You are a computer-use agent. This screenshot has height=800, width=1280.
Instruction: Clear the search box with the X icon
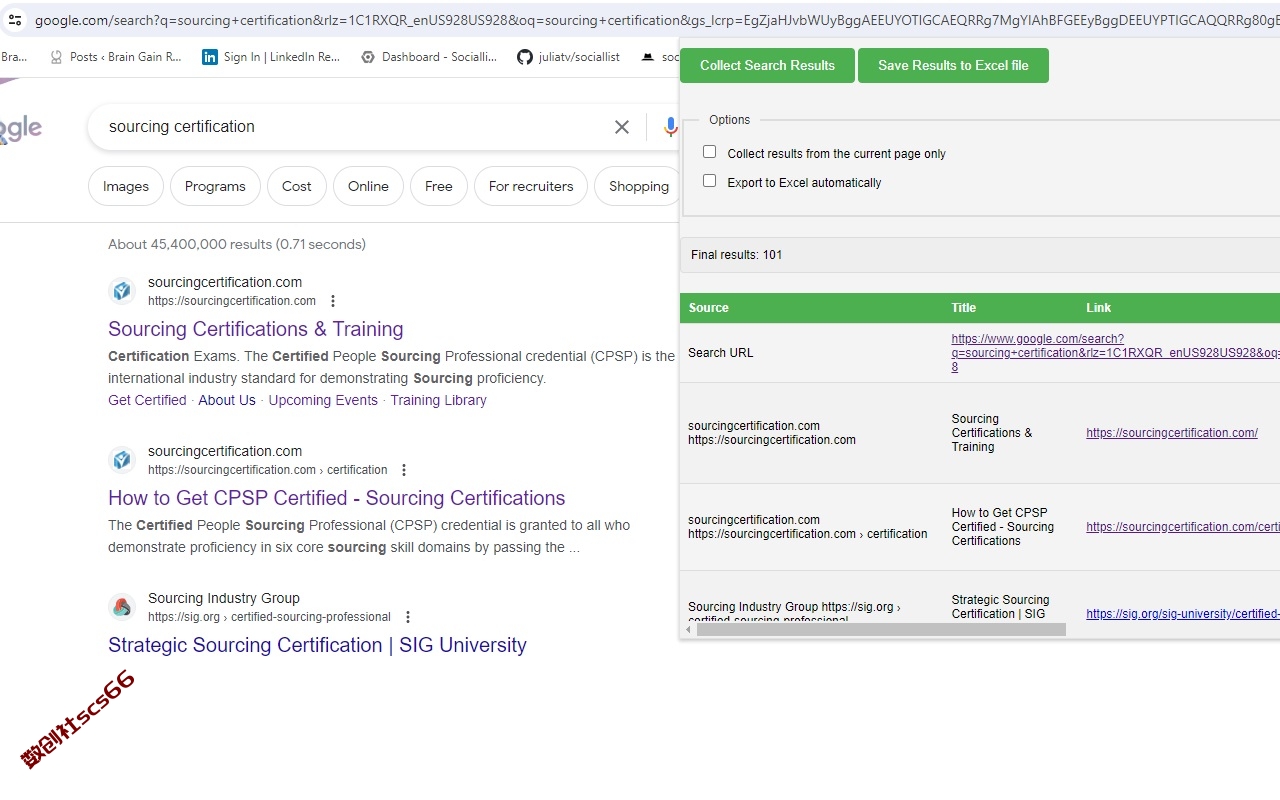[622, 127]
